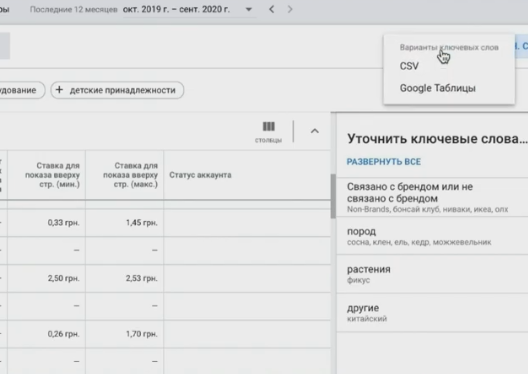Click the 'фикус' subtext
This screenshot has width=528, height=374.
358,280
